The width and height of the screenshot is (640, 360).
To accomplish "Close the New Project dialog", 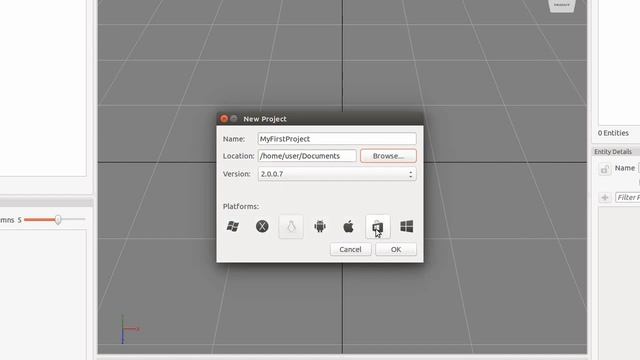I will (x=224, y=119).
